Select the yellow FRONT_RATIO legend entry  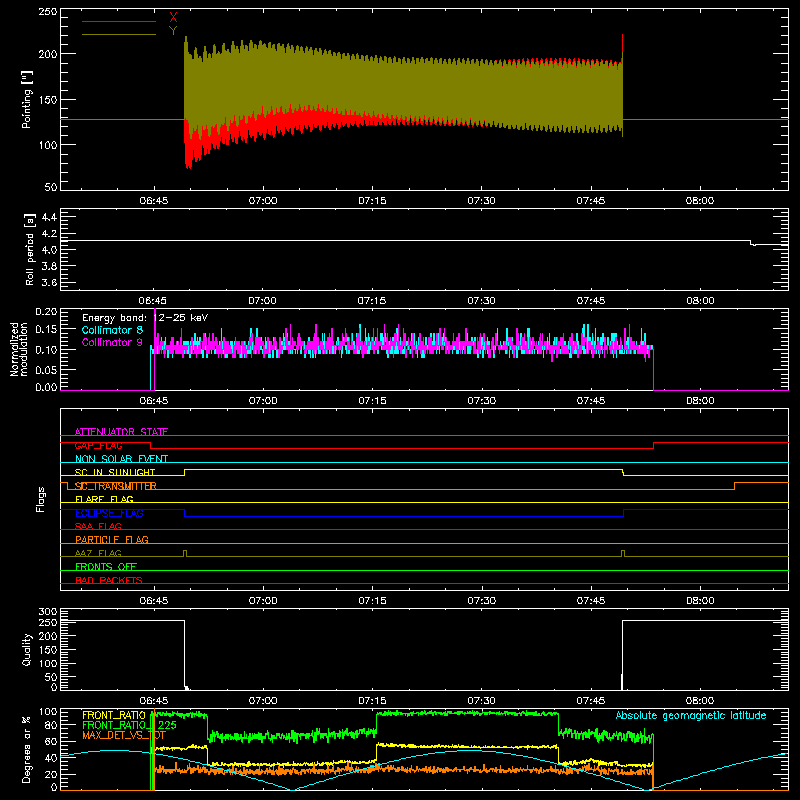pyautogui.click(x=114, y=715)
